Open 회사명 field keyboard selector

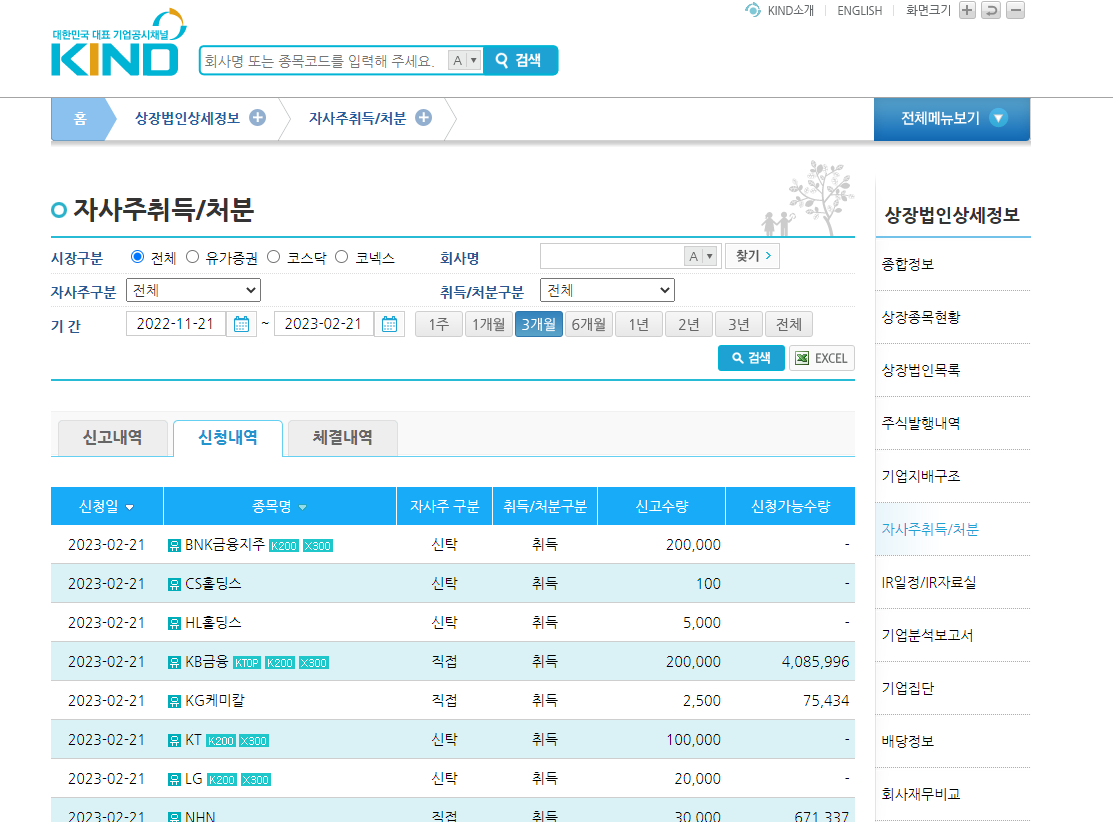[701, 256]
